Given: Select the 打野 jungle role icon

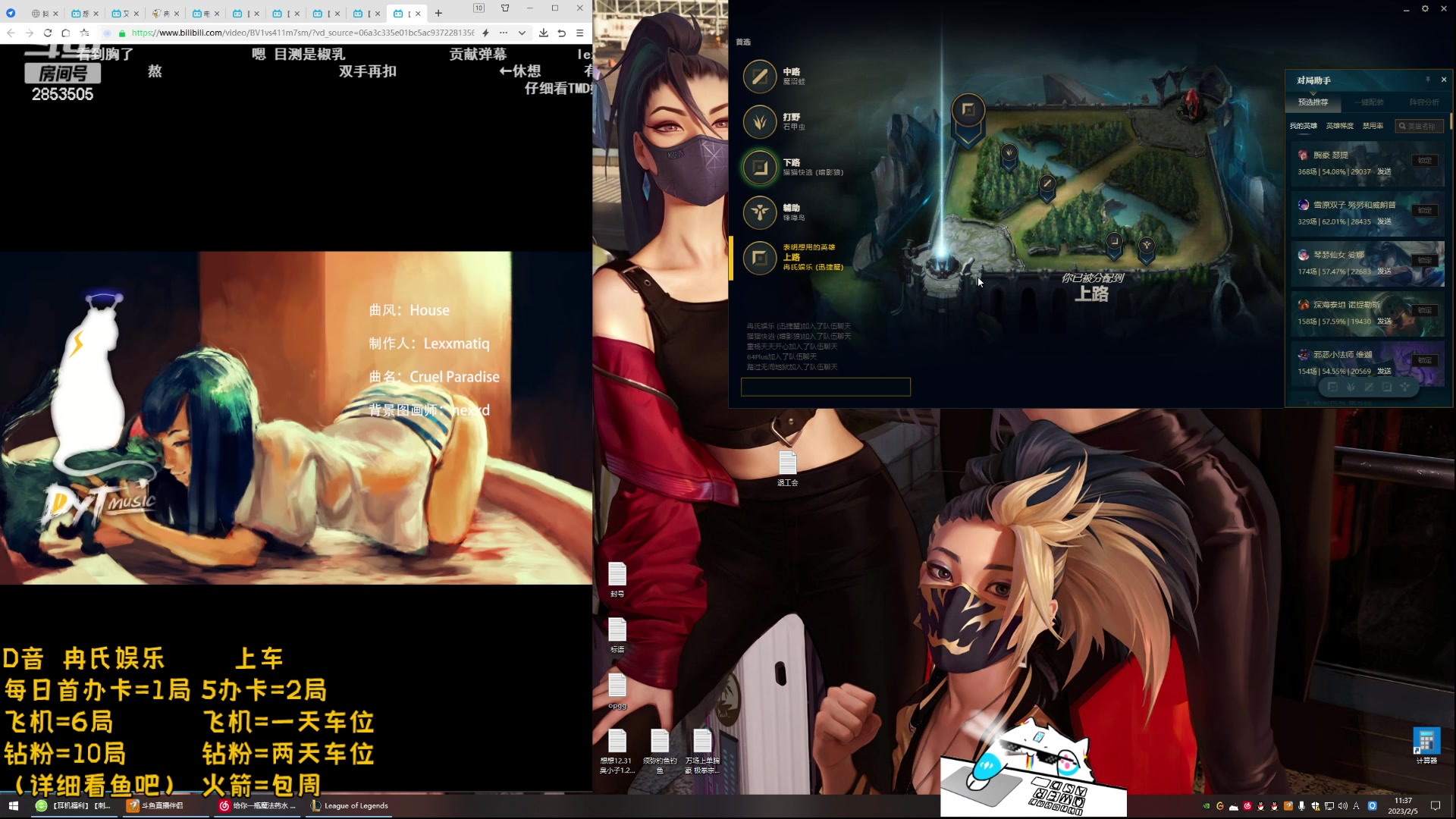Looking at the screenshot, I should coord(760,122).
